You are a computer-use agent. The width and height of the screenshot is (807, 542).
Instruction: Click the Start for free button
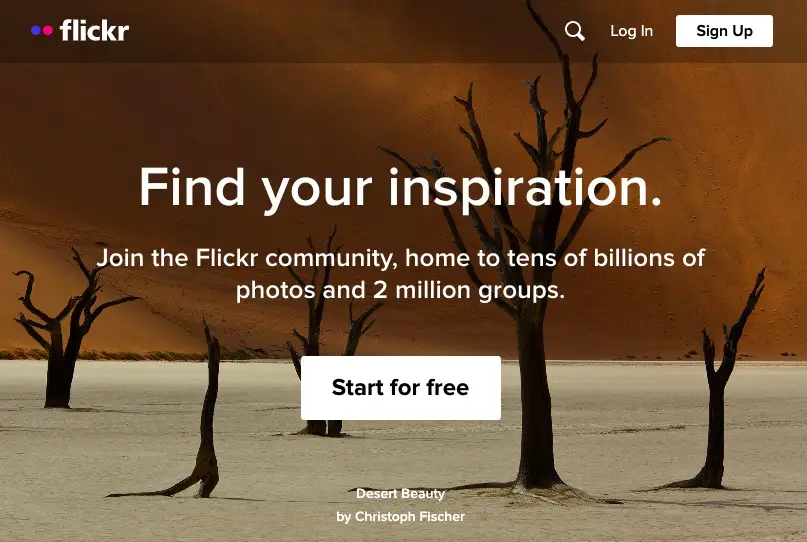tap(400, 388)
